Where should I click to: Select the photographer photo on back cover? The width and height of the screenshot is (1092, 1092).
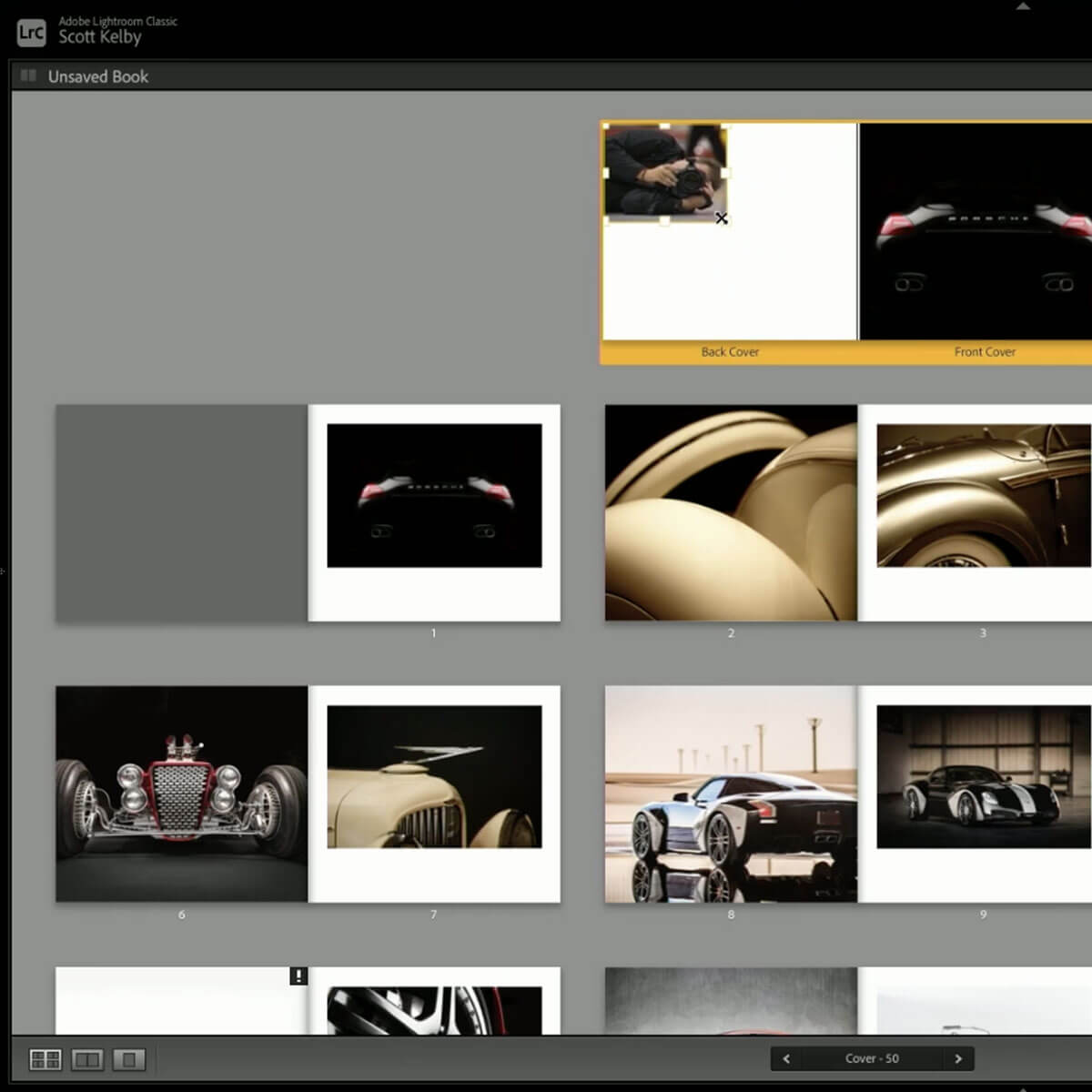point(665,172)
